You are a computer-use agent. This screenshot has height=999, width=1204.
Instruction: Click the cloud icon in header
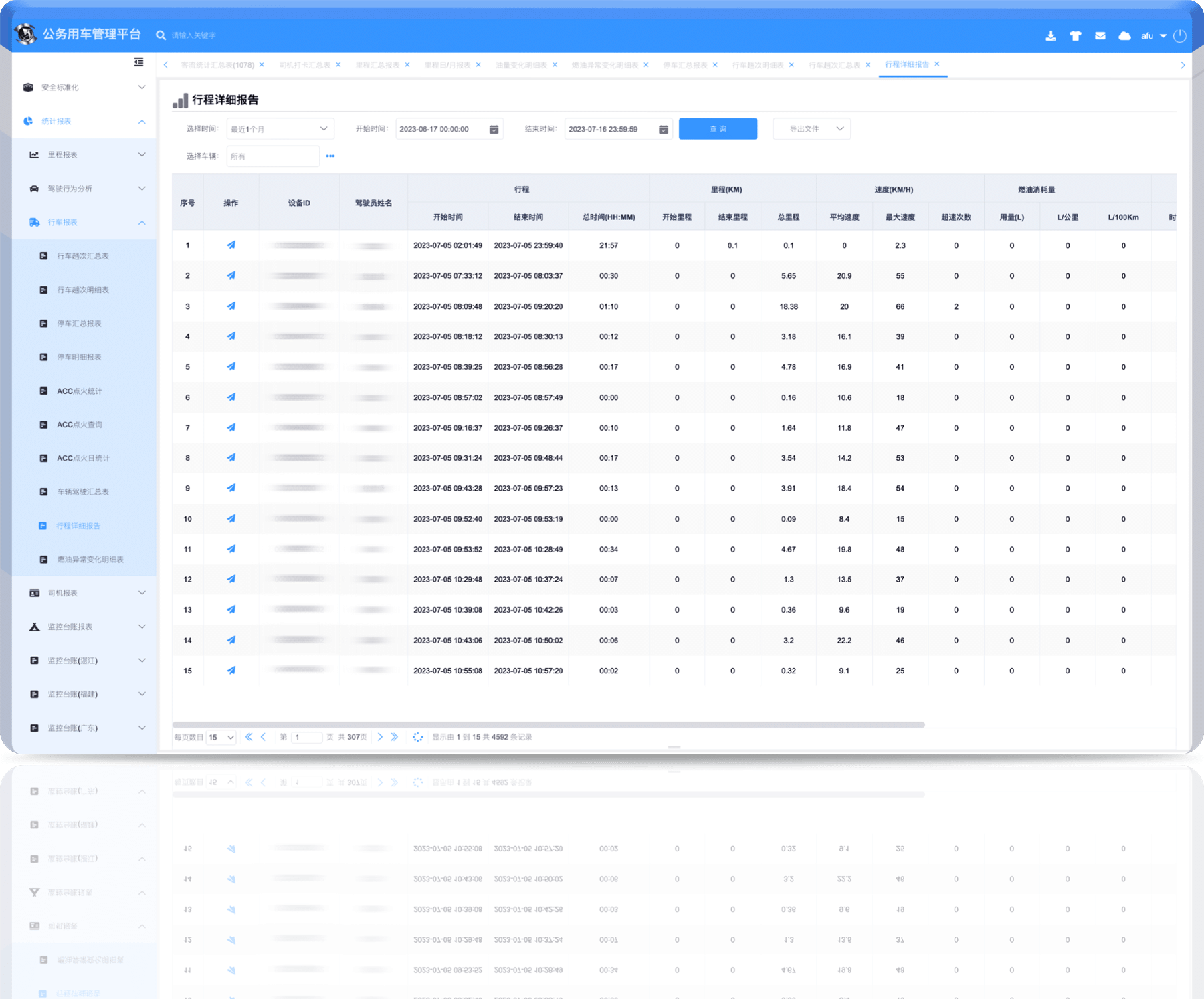(1124, 36)
